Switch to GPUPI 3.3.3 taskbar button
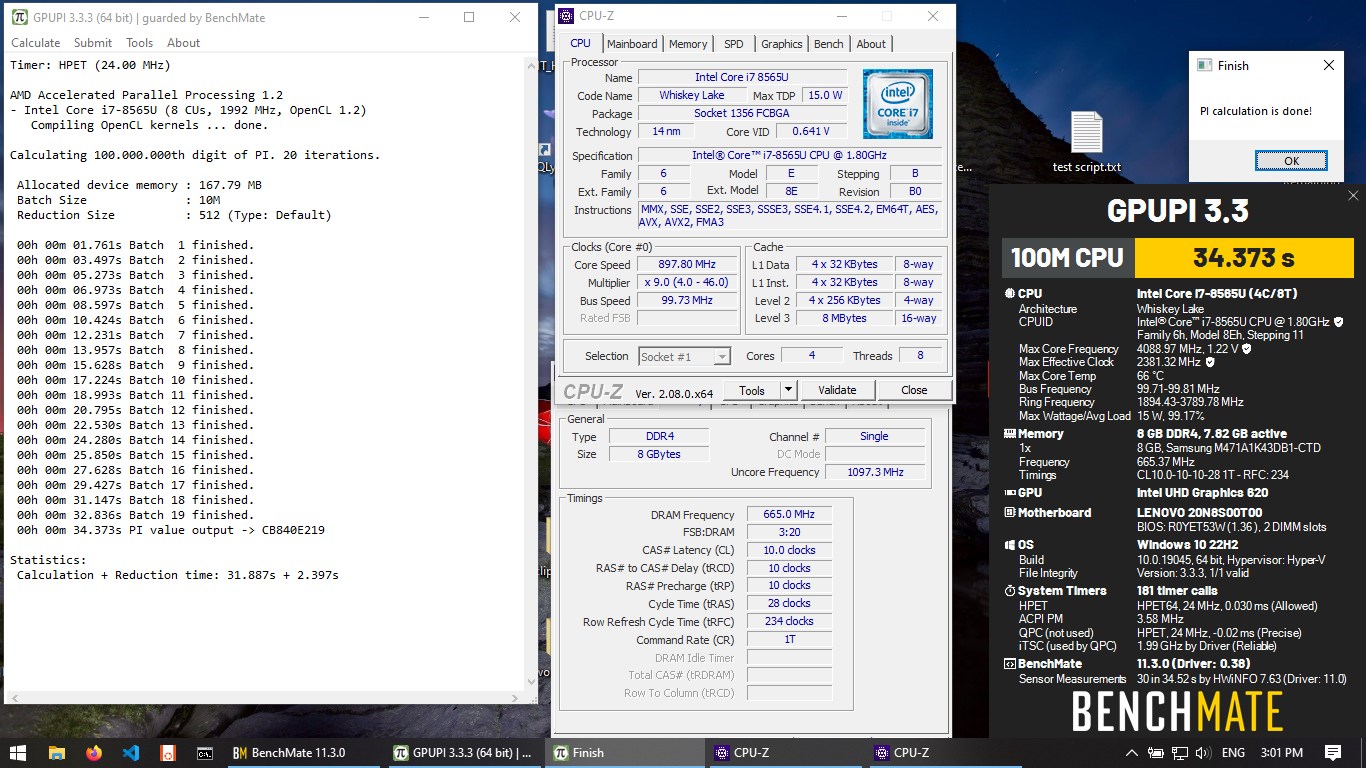Image resolution: width=1366 pixels, height=768 pixels. 463,753
